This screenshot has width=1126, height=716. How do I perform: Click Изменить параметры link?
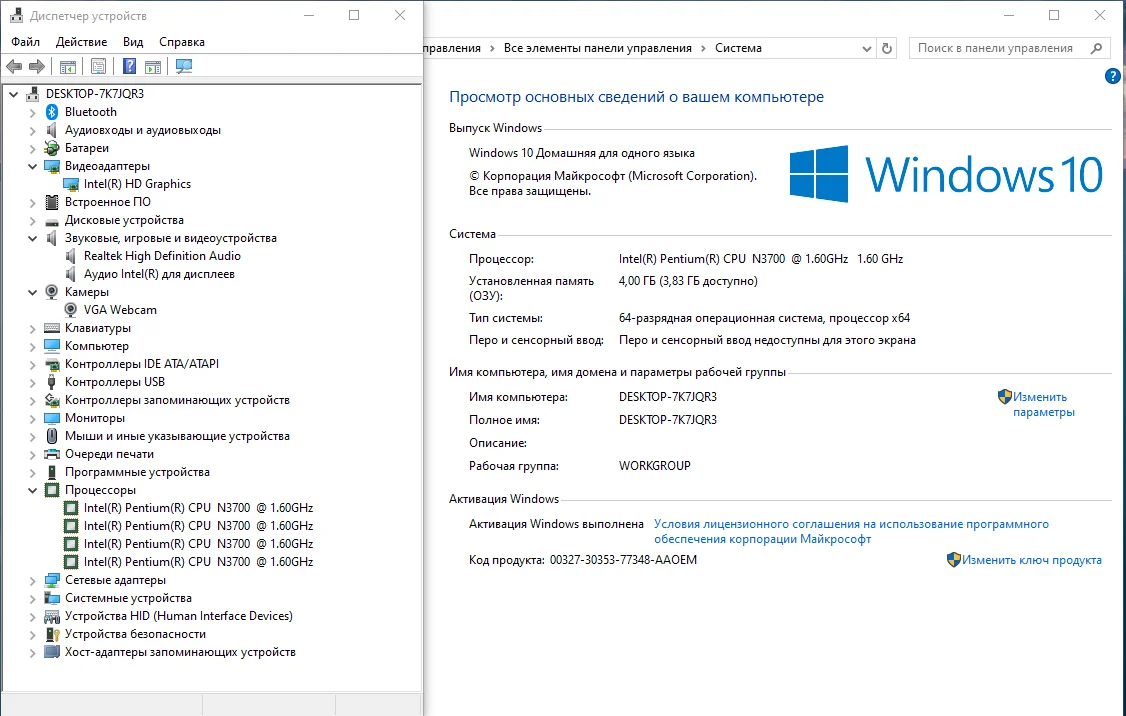[1043, 404]
